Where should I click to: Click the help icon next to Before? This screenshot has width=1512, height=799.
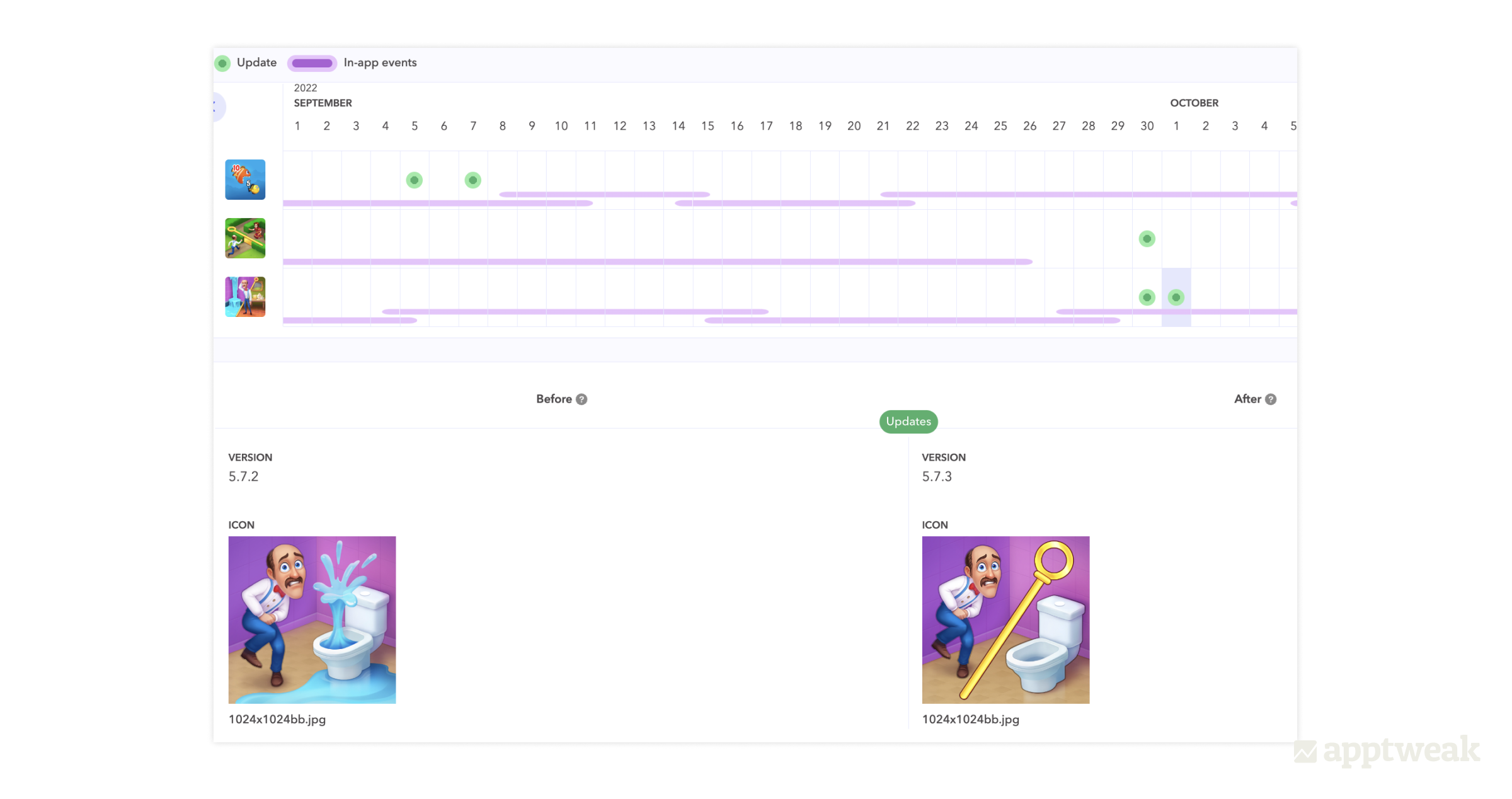click(581, 399)
